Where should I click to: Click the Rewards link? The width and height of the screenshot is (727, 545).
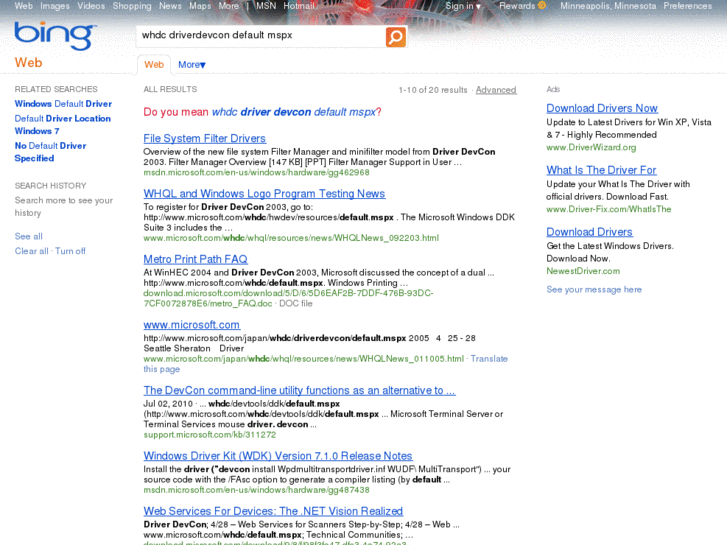tap(517, 6)
